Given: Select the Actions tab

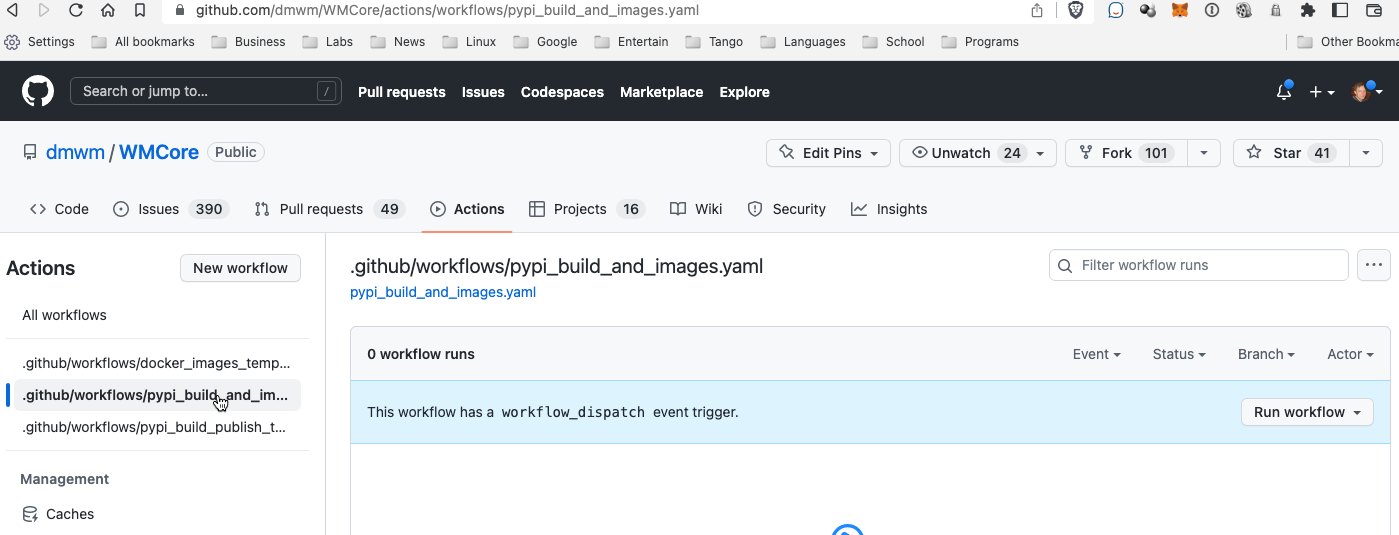Looking at the screenshot, I should click(467, 209).
